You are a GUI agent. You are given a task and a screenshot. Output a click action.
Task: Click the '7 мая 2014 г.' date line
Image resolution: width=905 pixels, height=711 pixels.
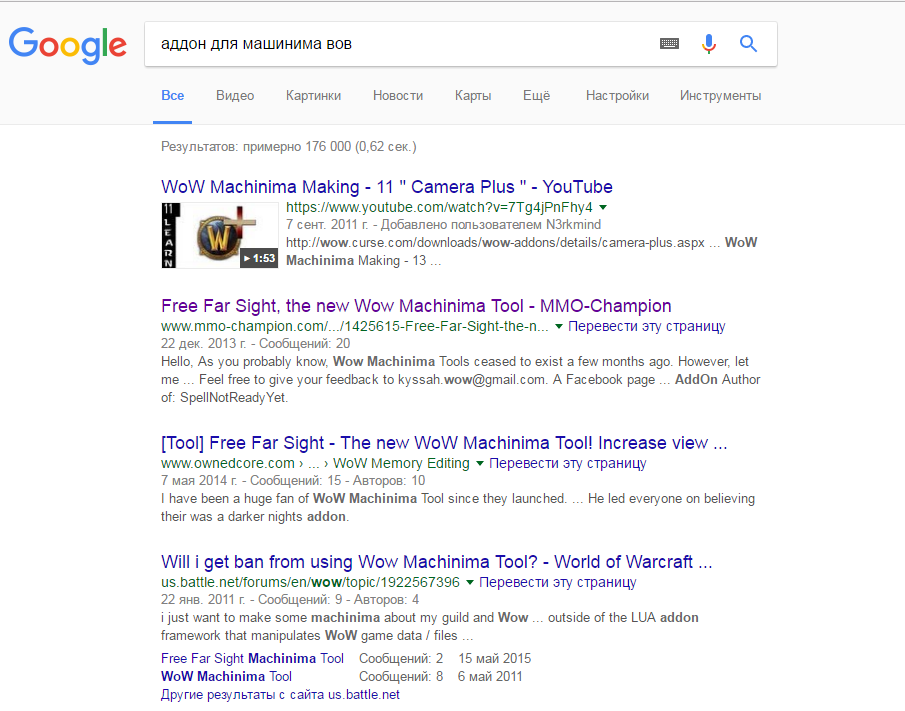293,481
